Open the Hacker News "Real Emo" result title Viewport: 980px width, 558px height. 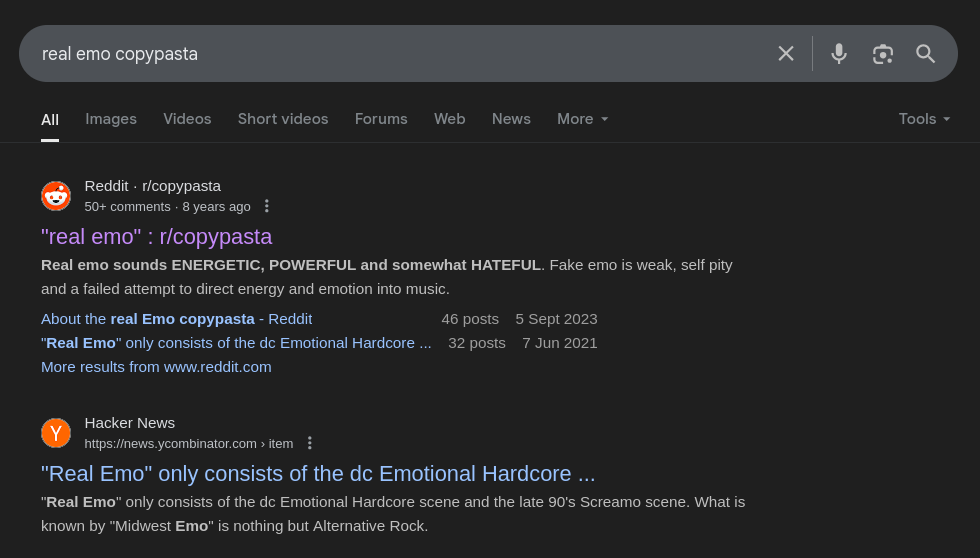click(318, 474)
